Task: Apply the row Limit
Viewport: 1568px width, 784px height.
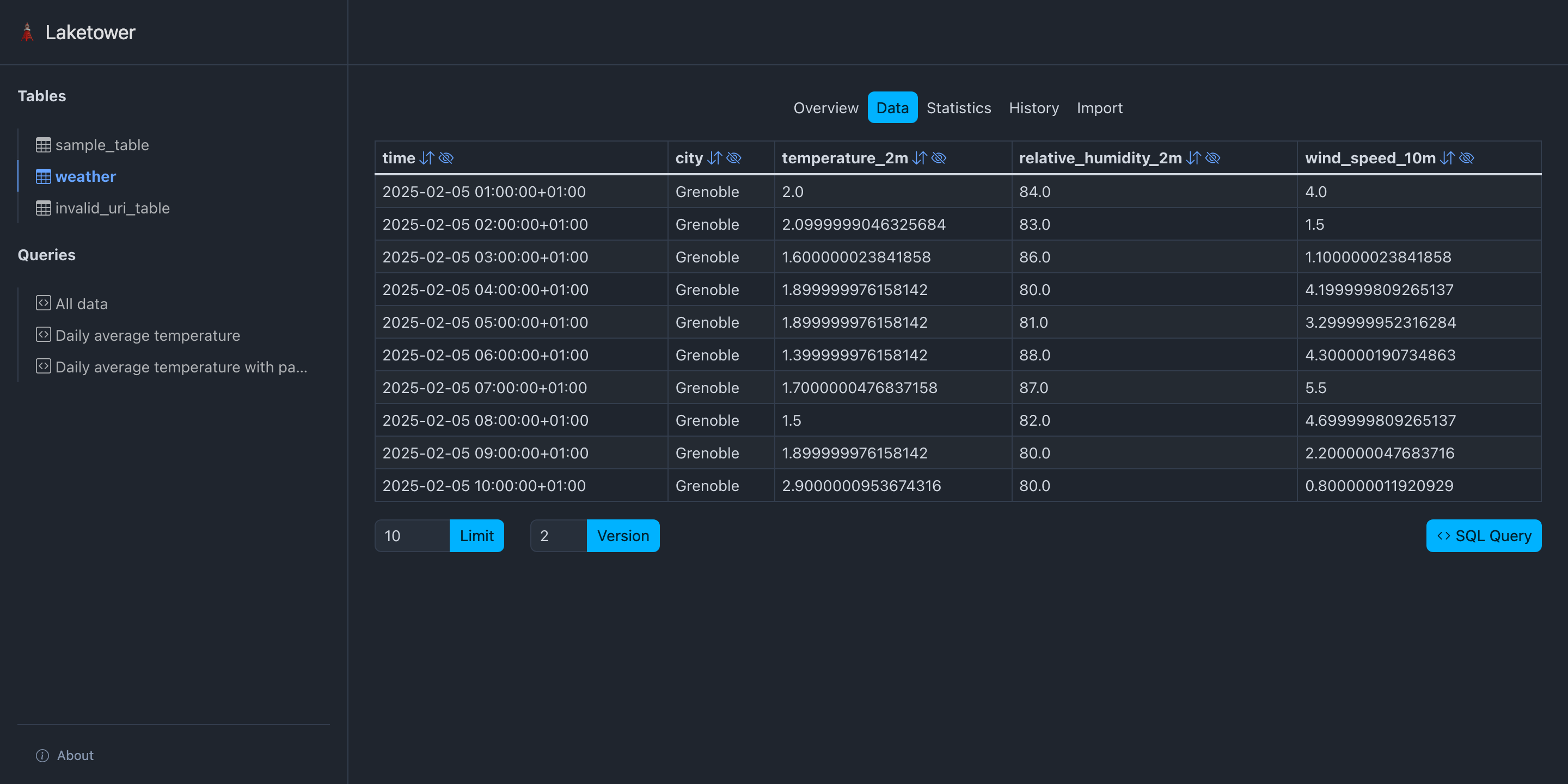Action: [476, 536]
